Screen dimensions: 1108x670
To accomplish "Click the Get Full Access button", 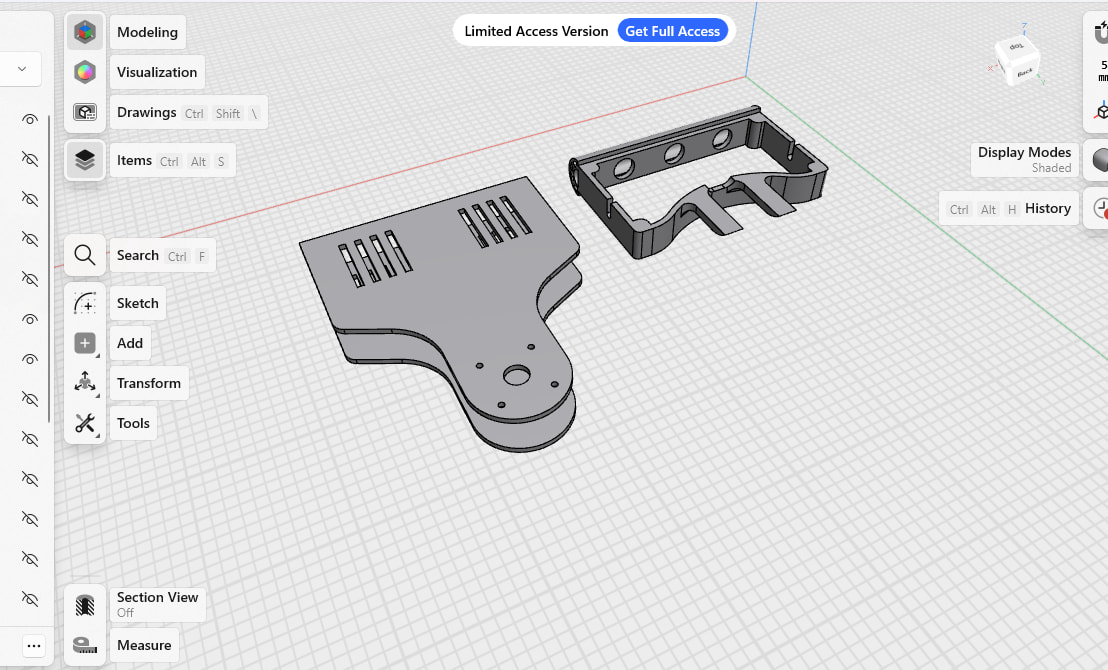I will pos(672,31).
